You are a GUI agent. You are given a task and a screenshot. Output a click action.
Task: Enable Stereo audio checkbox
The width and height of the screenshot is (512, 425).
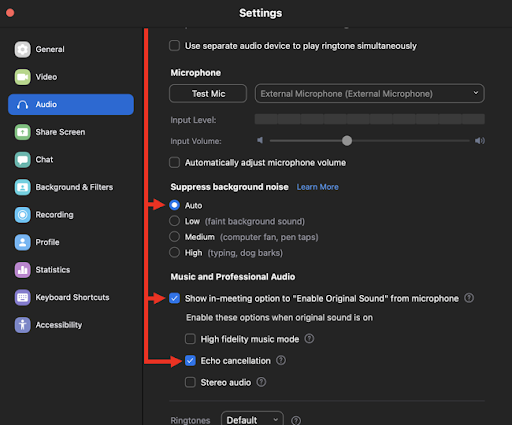click(190, 382)
